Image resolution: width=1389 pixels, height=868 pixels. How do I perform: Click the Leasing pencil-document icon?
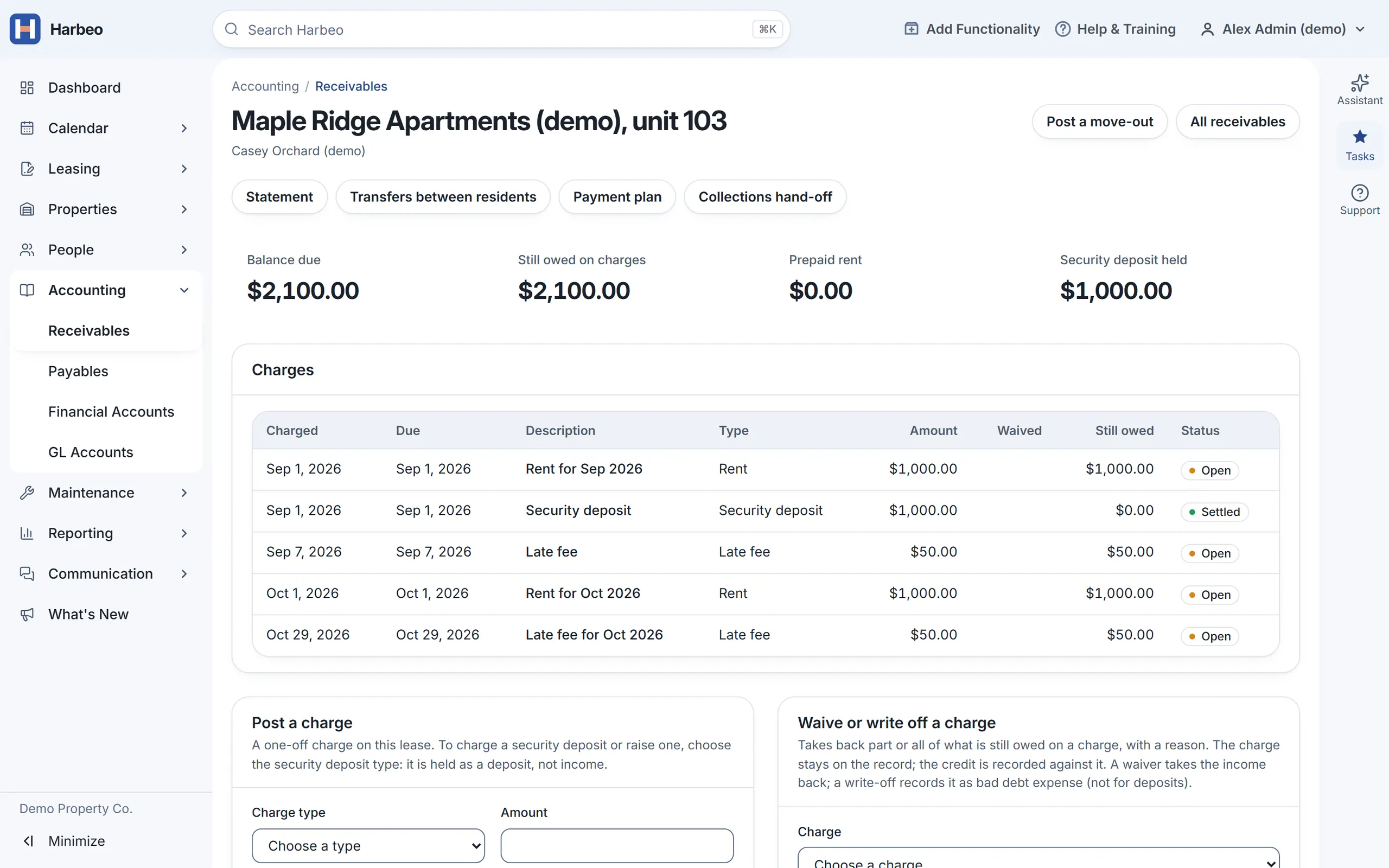coord(27,169)
